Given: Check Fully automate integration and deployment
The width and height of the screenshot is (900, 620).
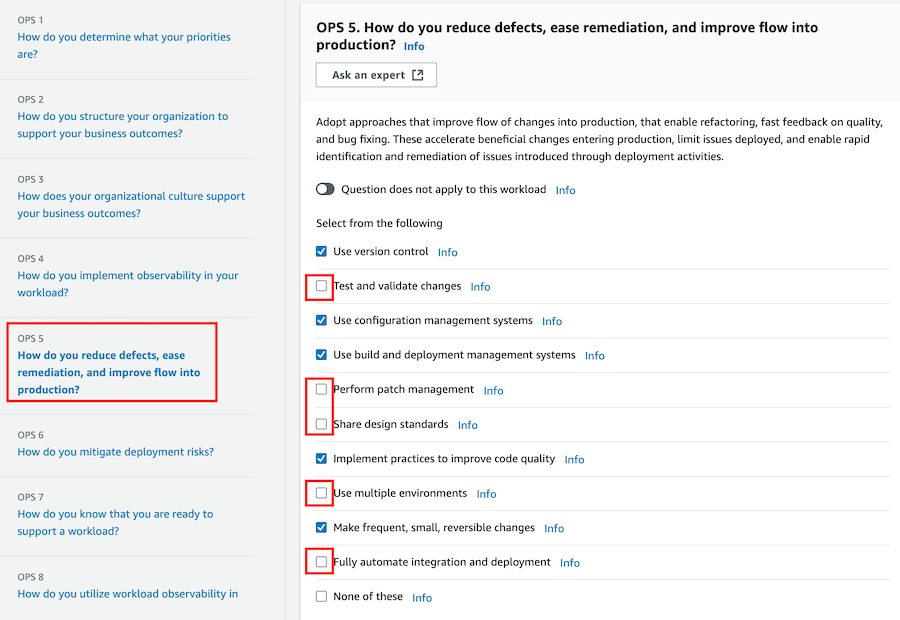Looking at the screenshot, I should (321, 562).
